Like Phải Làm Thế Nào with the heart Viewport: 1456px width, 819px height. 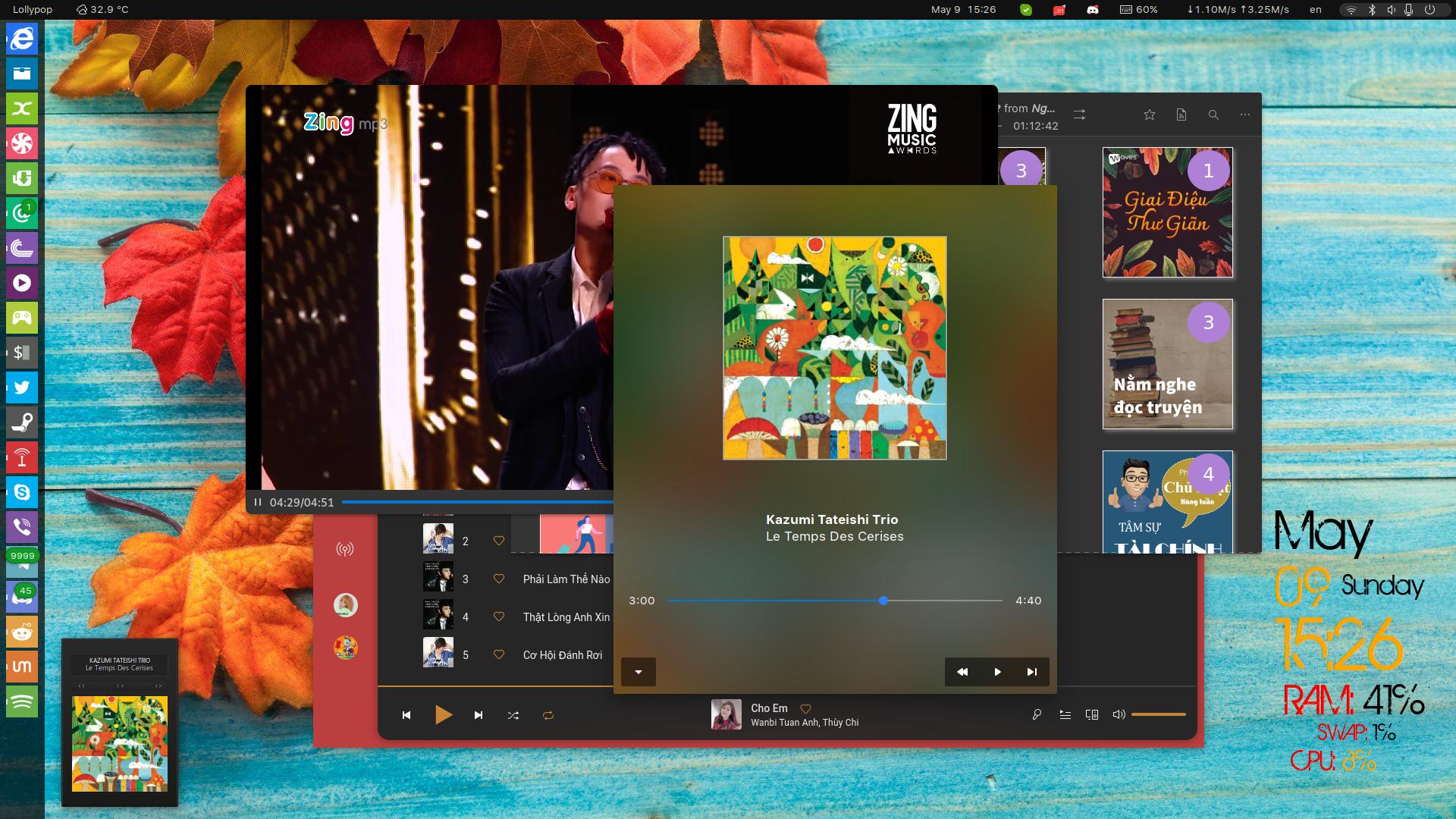pyautogui.click(x=499, y=579)
